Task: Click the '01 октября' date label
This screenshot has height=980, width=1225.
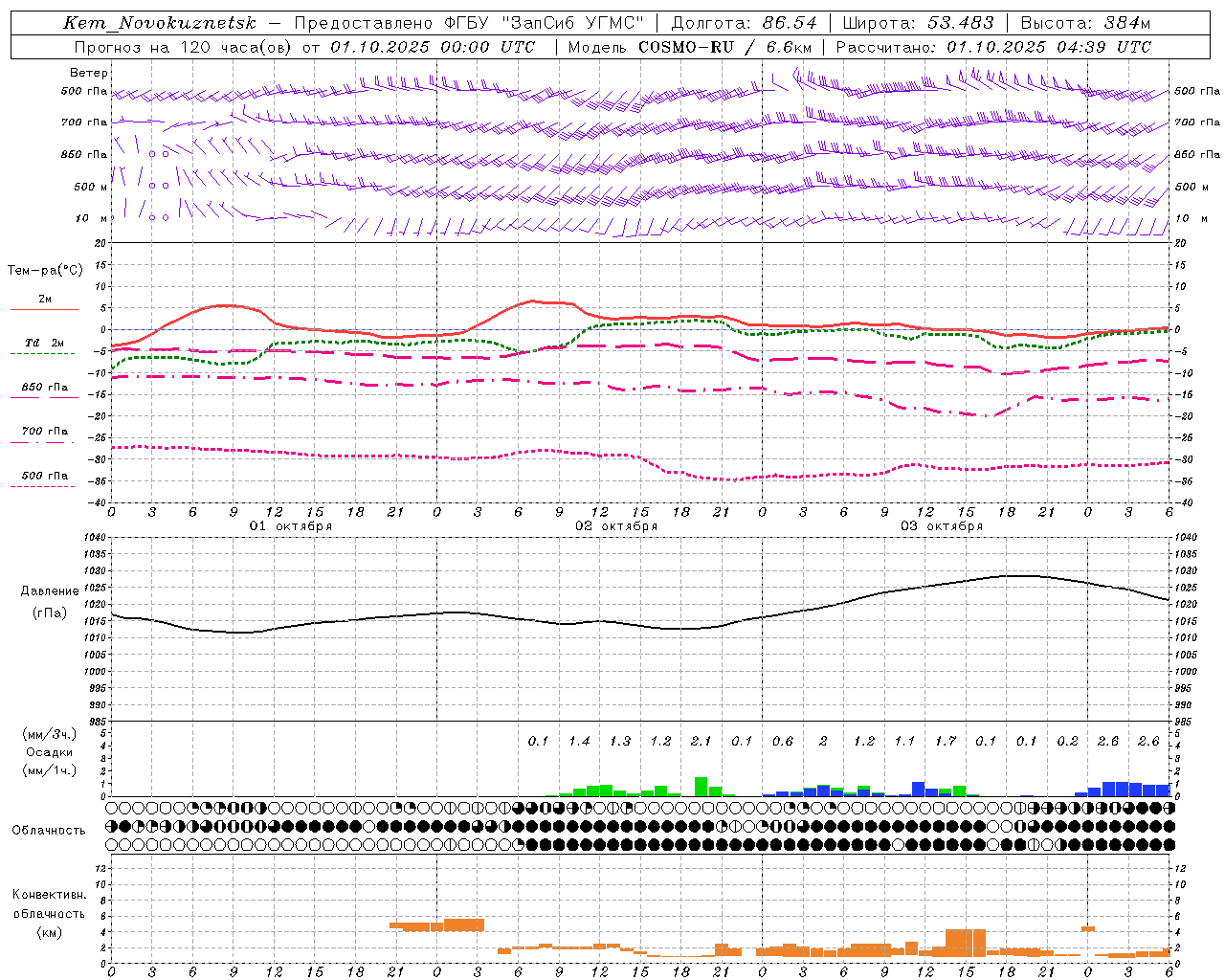Action: click(x=291, y=526)
